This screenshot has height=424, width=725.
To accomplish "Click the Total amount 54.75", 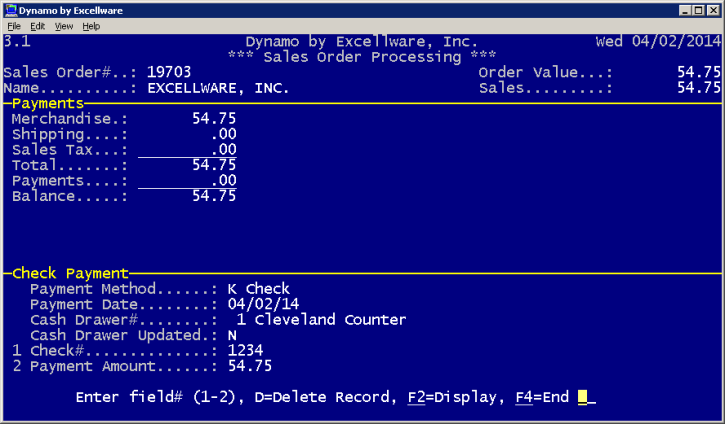I will point(214,165).
